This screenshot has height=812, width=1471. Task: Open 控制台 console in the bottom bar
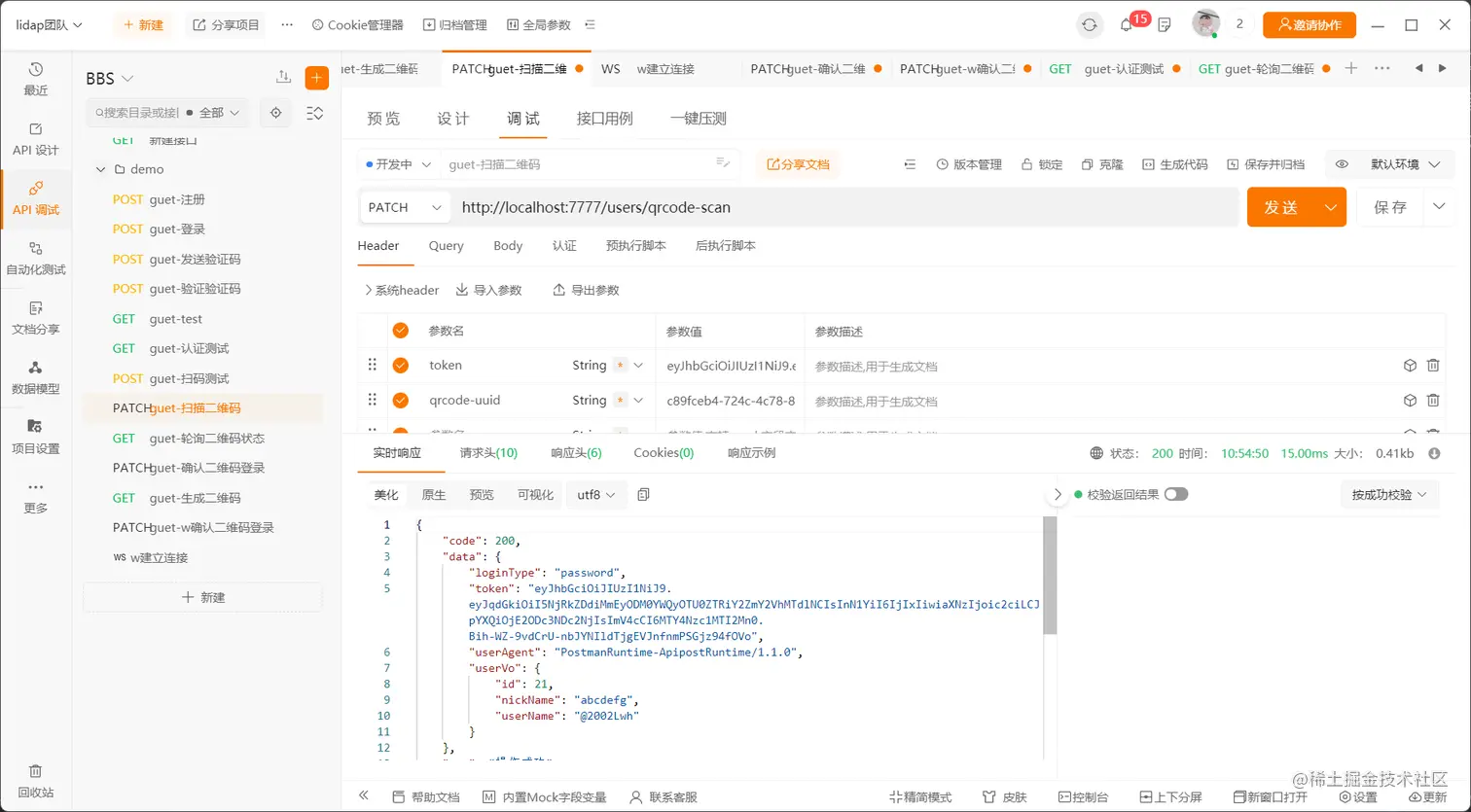(x=1083, y=797)
